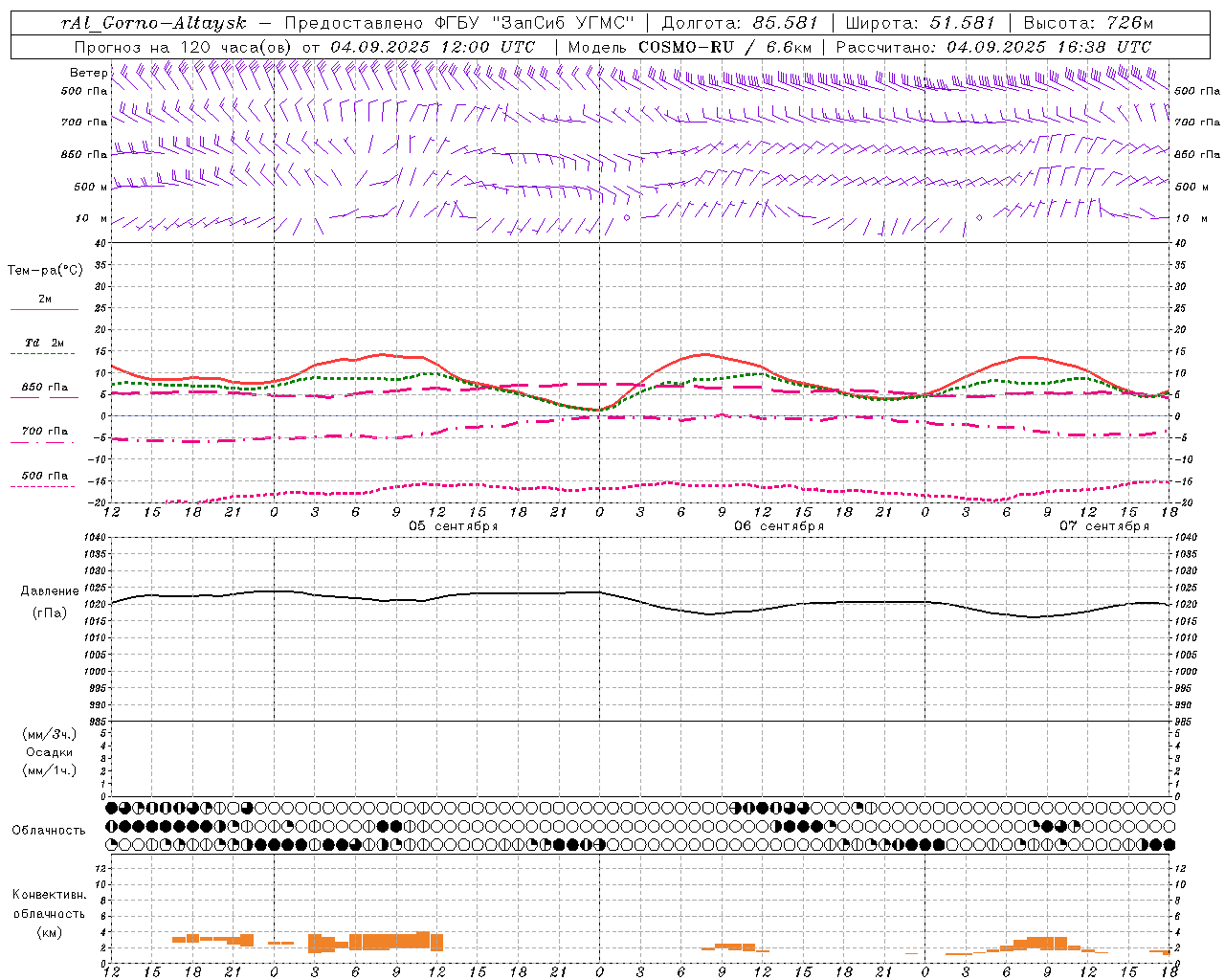
Task: Click the Осадки precipitation label
Action: (50, 752)
